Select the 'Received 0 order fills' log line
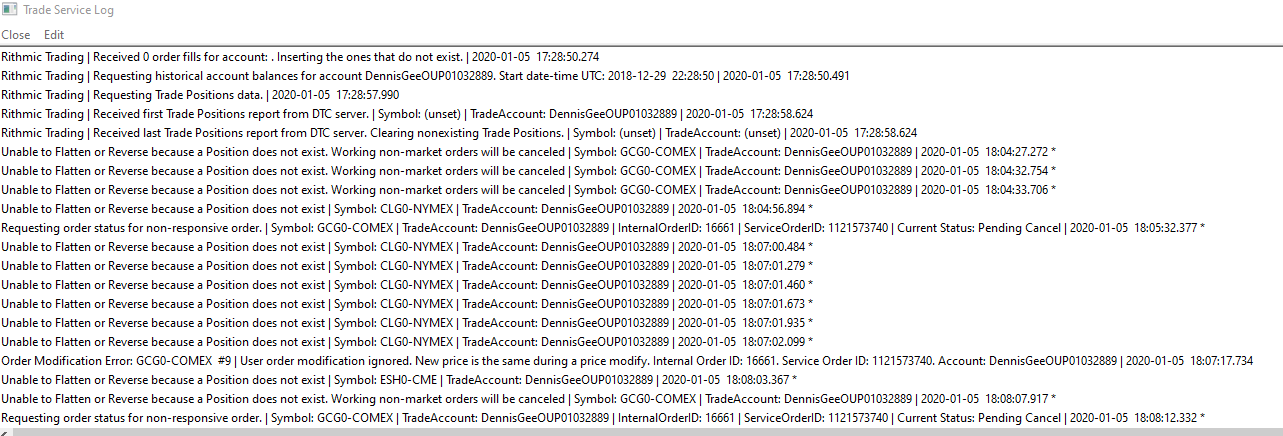The width and height of the screenshot is (1283, 436). point(300,57)
